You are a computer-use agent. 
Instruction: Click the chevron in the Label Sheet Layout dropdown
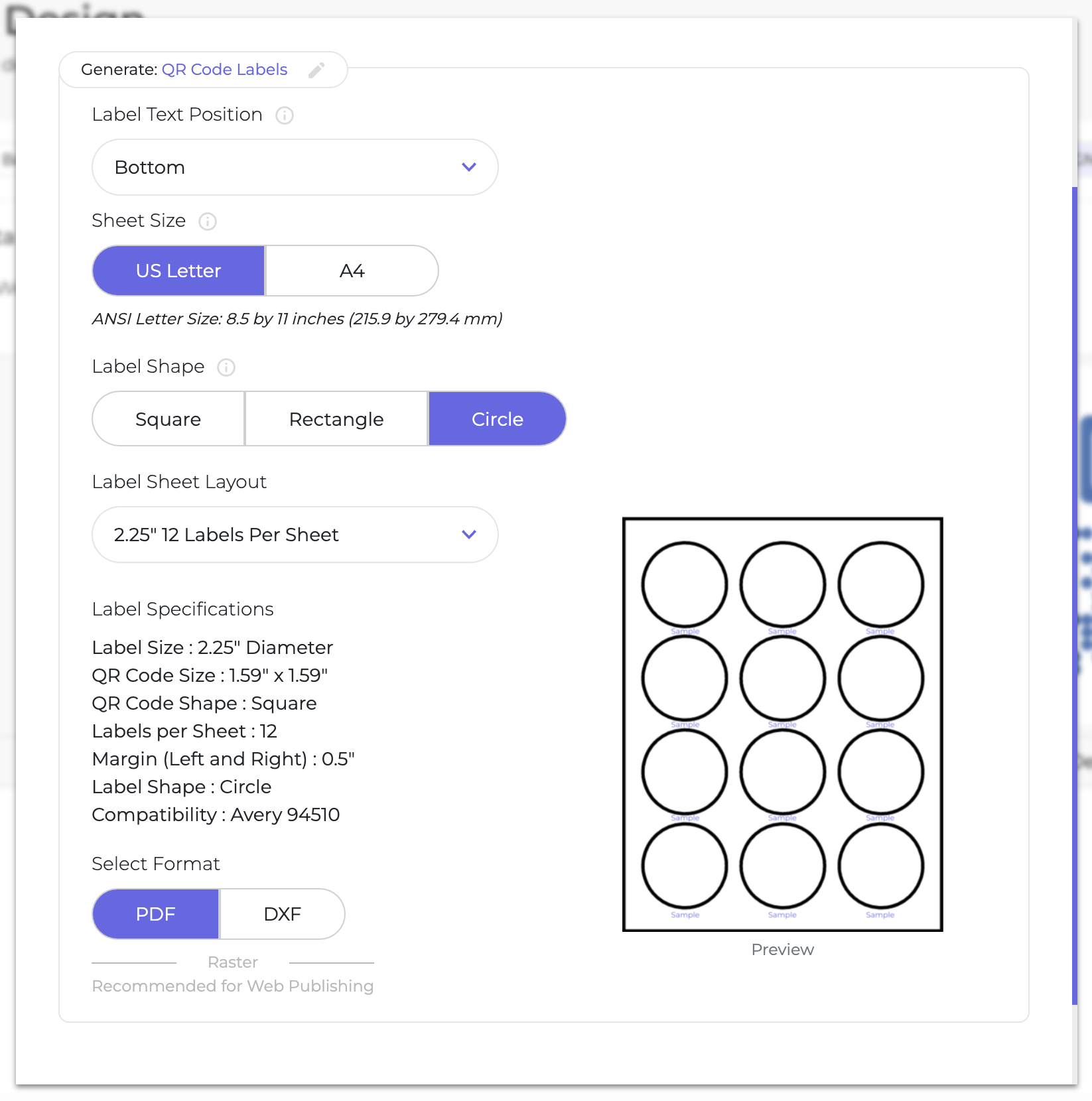[469, 535]
